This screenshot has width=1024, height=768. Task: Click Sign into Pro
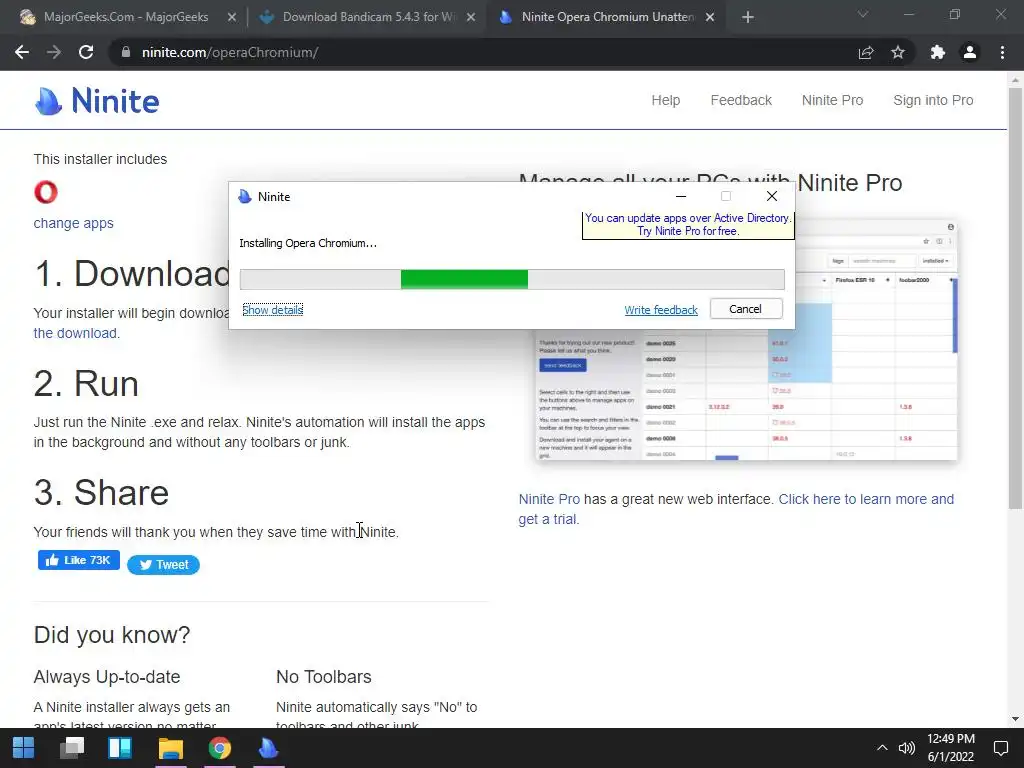click(933, 101)
